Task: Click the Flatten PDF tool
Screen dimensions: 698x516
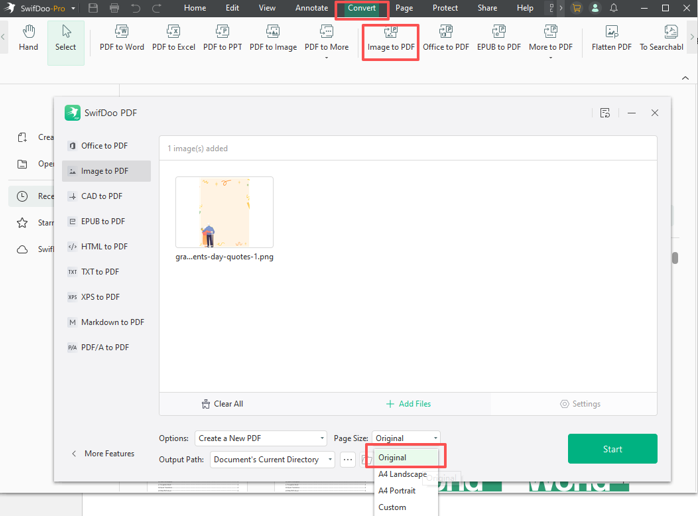Action: pos(611,38)
